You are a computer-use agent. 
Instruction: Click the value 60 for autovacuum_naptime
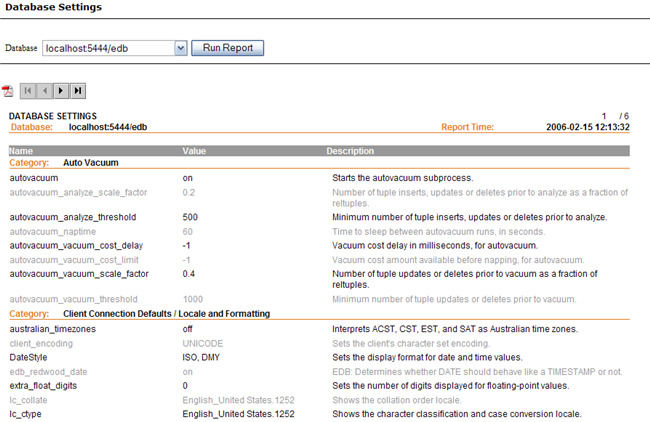(x=187, y=231)
